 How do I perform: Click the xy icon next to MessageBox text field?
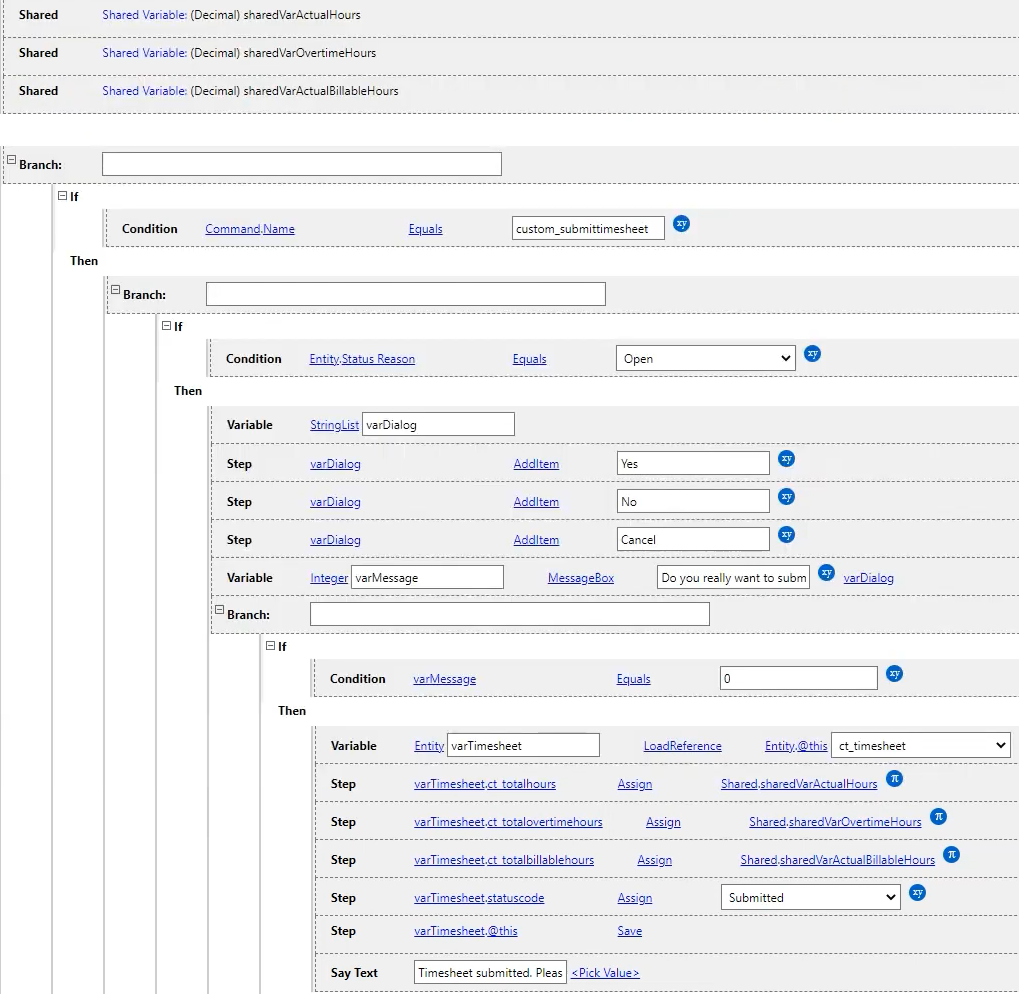(826, 573)
